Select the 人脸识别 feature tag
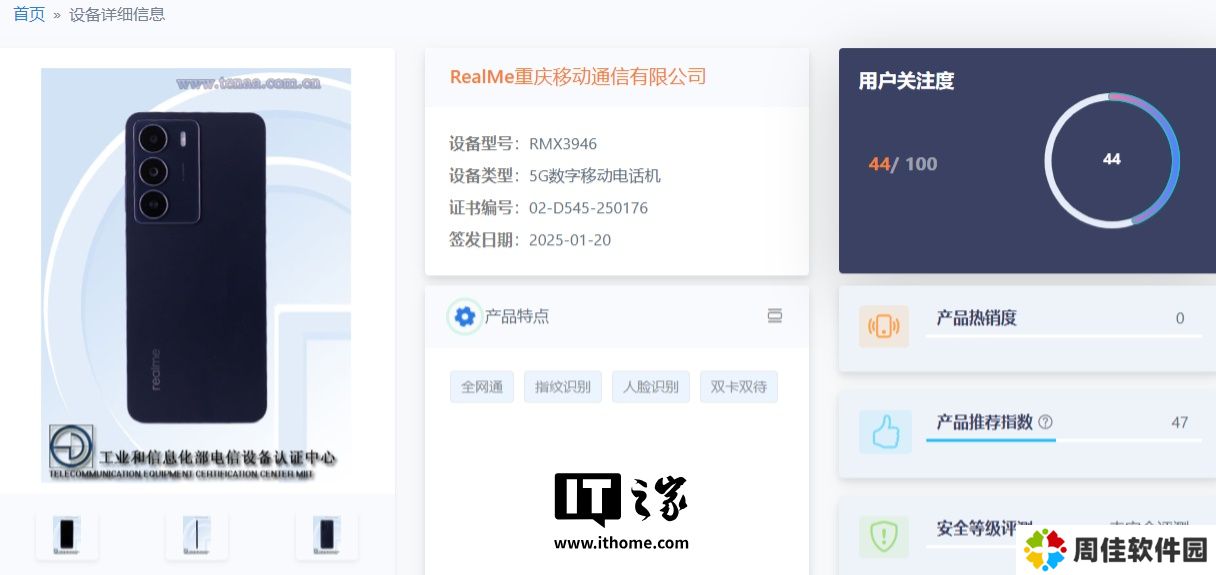This screenshot has width=1216, height=575. click(x=651, y=387)
